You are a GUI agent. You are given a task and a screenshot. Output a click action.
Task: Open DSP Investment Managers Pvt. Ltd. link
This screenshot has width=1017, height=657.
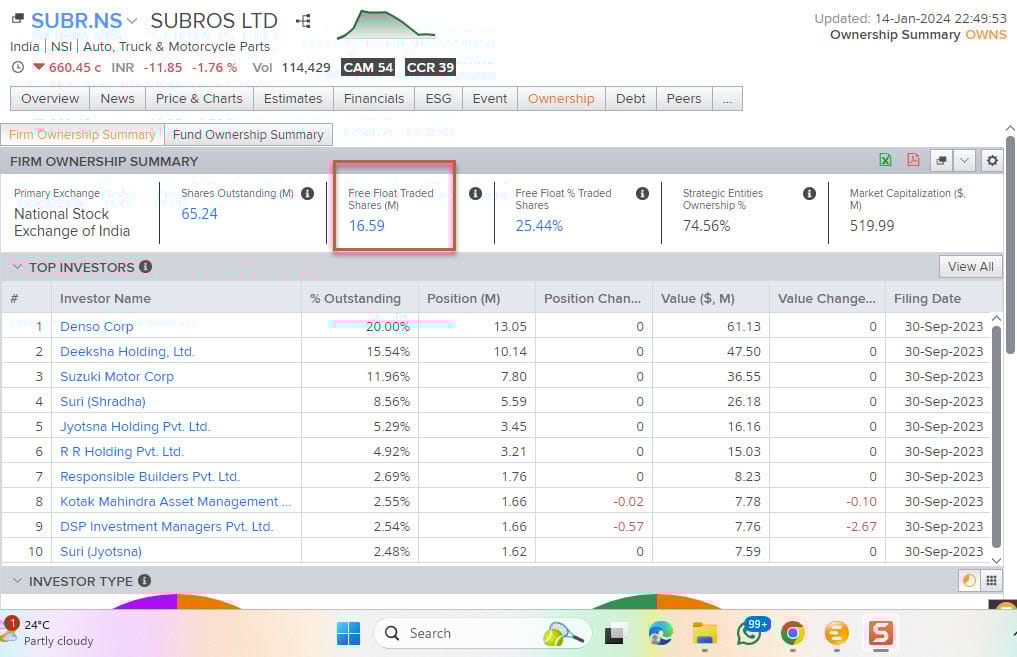point(167,526)
